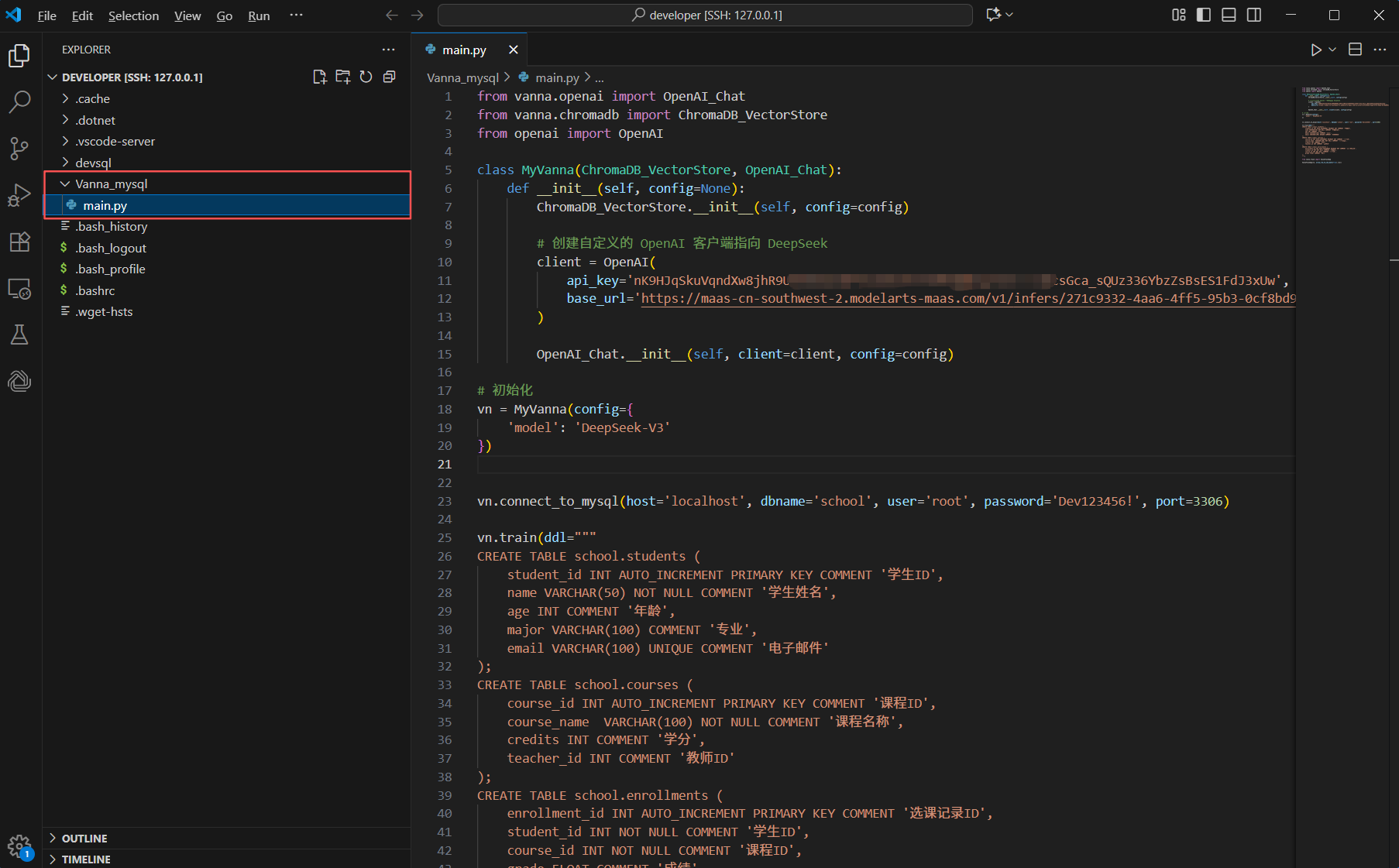Click the New File icon in Explorer
The height and width of the screenshot is (868, 1399).
(319, 77)
